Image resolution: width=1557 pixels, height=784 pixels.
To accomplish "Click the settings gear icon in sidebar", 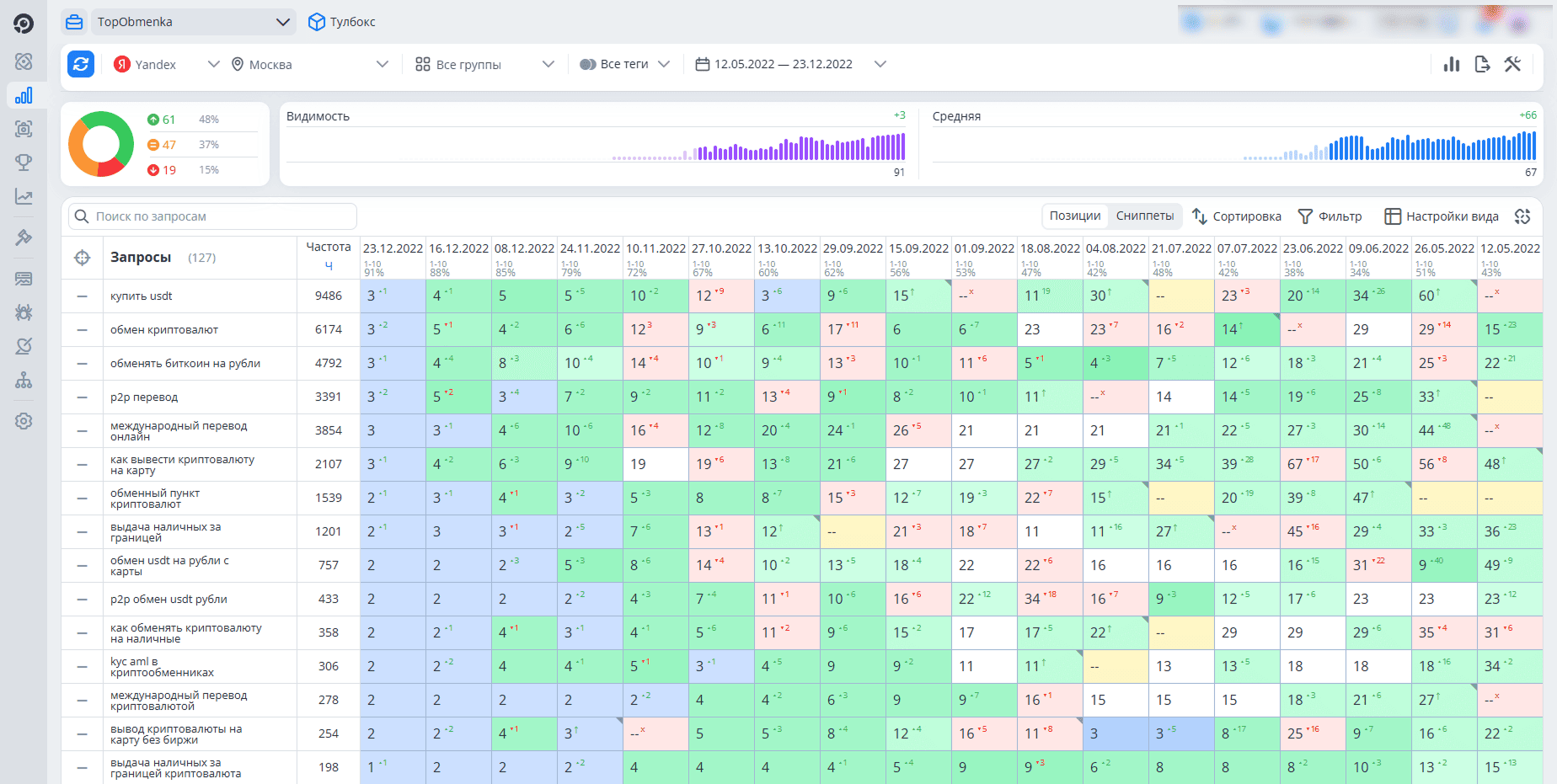I will 24,421.
